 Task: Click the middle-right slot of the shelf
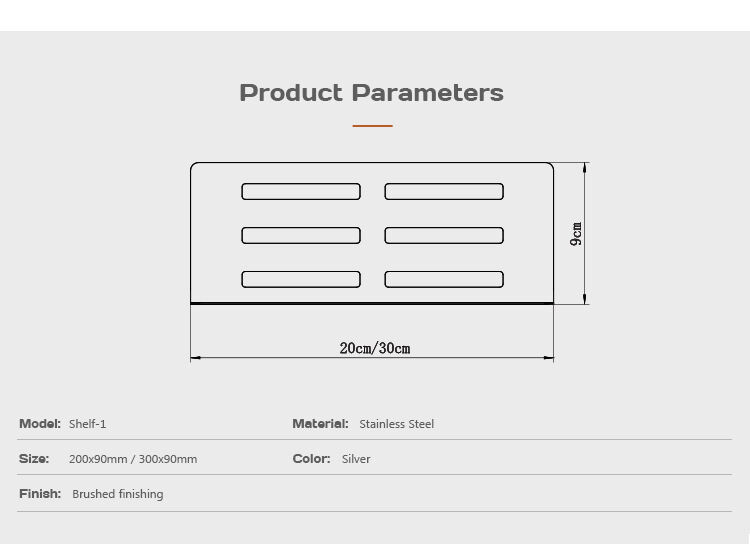tap(444, 236)
